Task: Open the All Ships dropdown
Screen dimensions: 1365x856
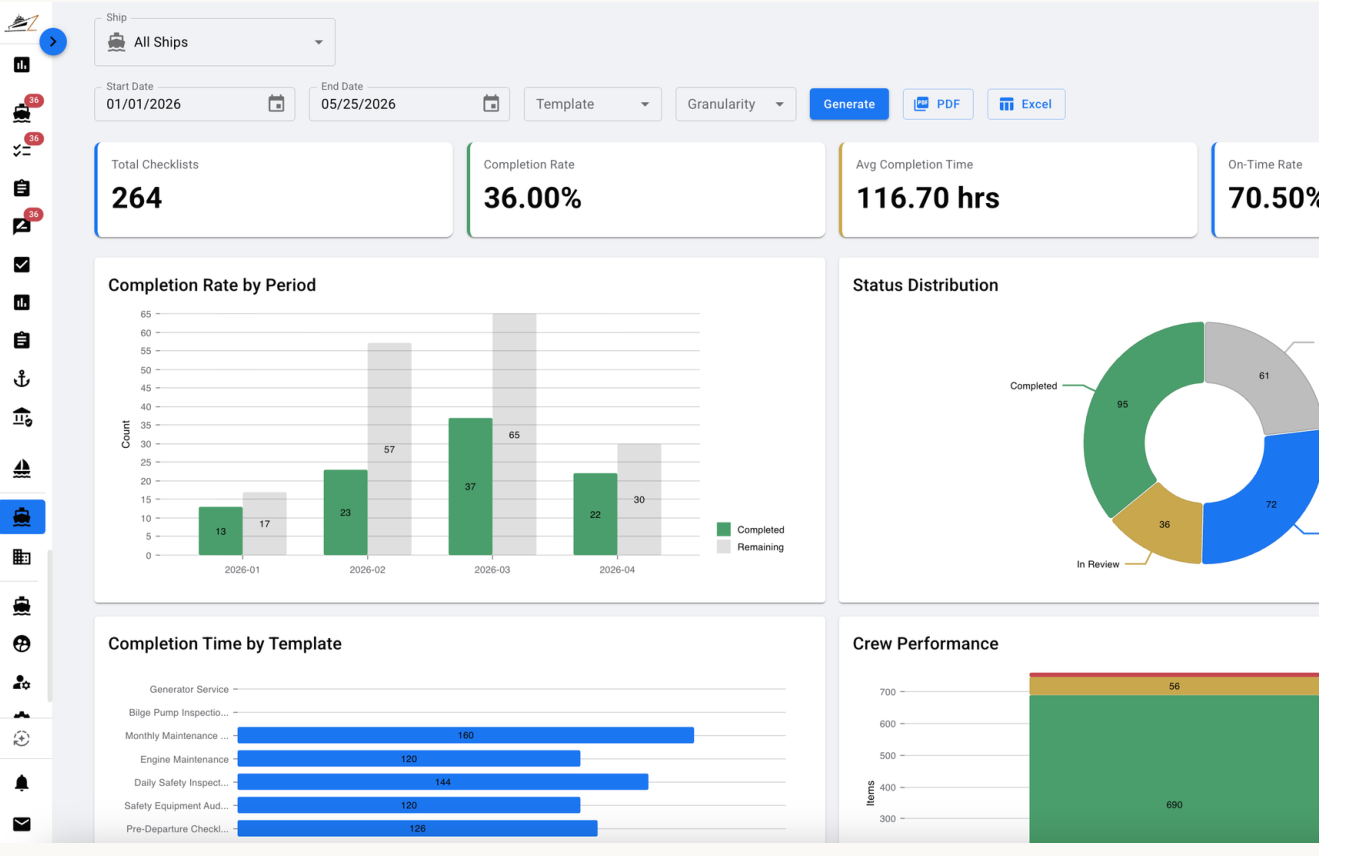Action: click(215, 42)
